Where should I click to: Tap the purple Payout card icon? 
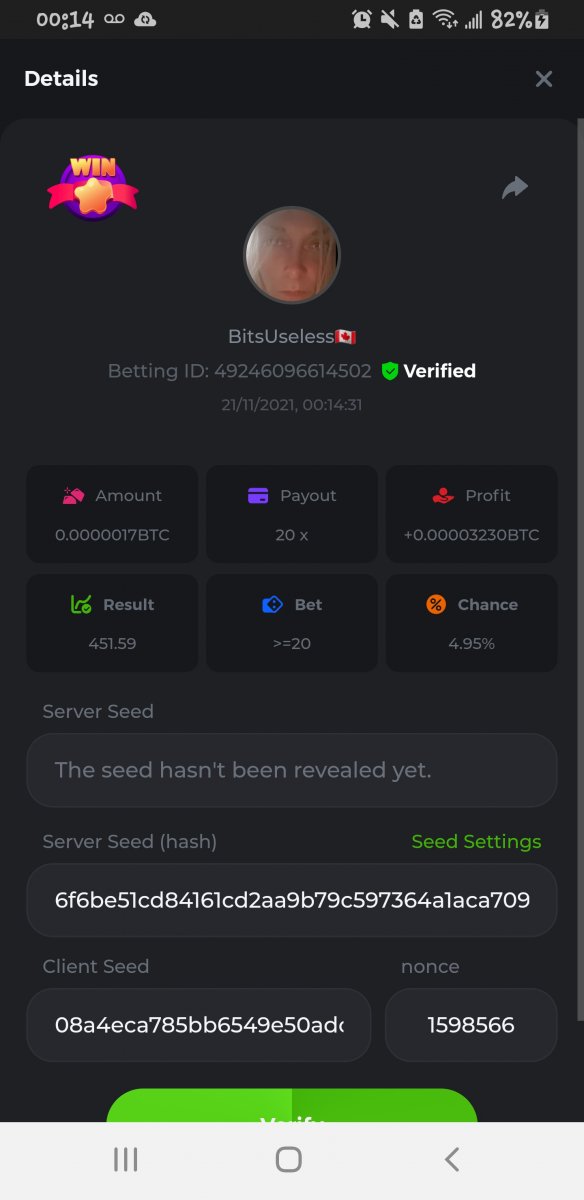coord(258,495)
